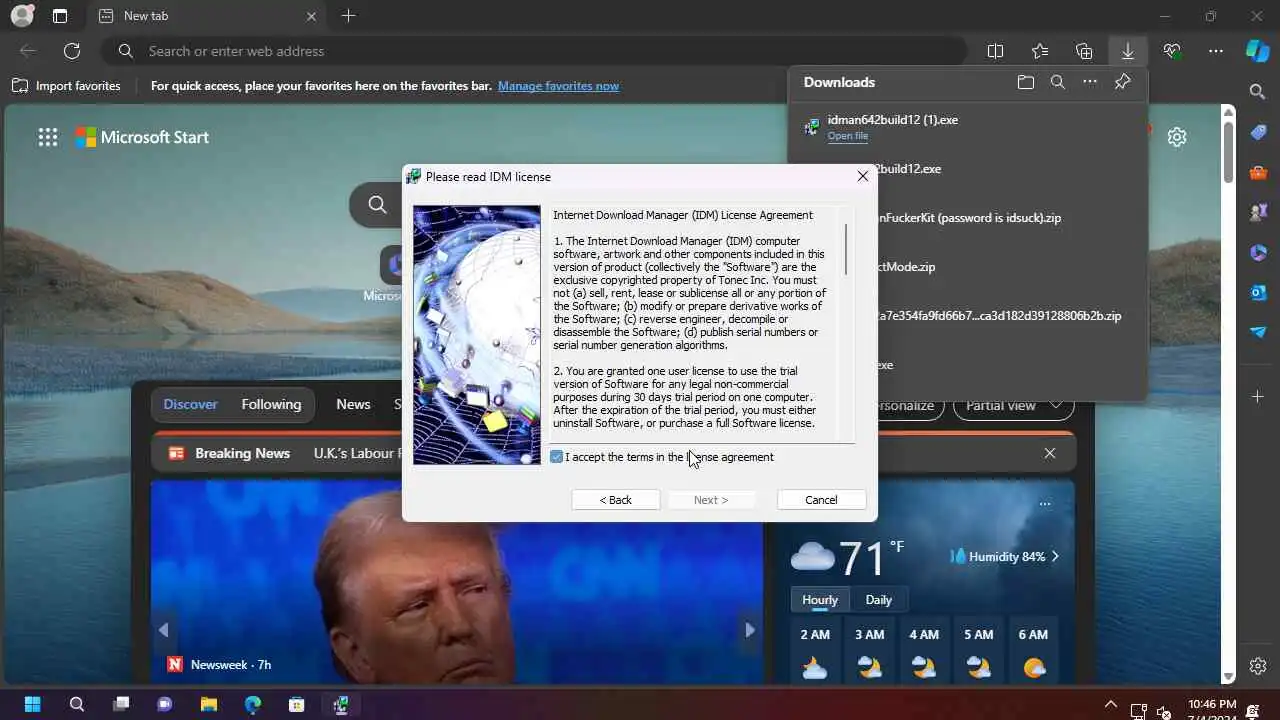The width and height of the screenshot is (1280, 720).
Task: Close the IDM license dialog
Action: click(863, 176)
